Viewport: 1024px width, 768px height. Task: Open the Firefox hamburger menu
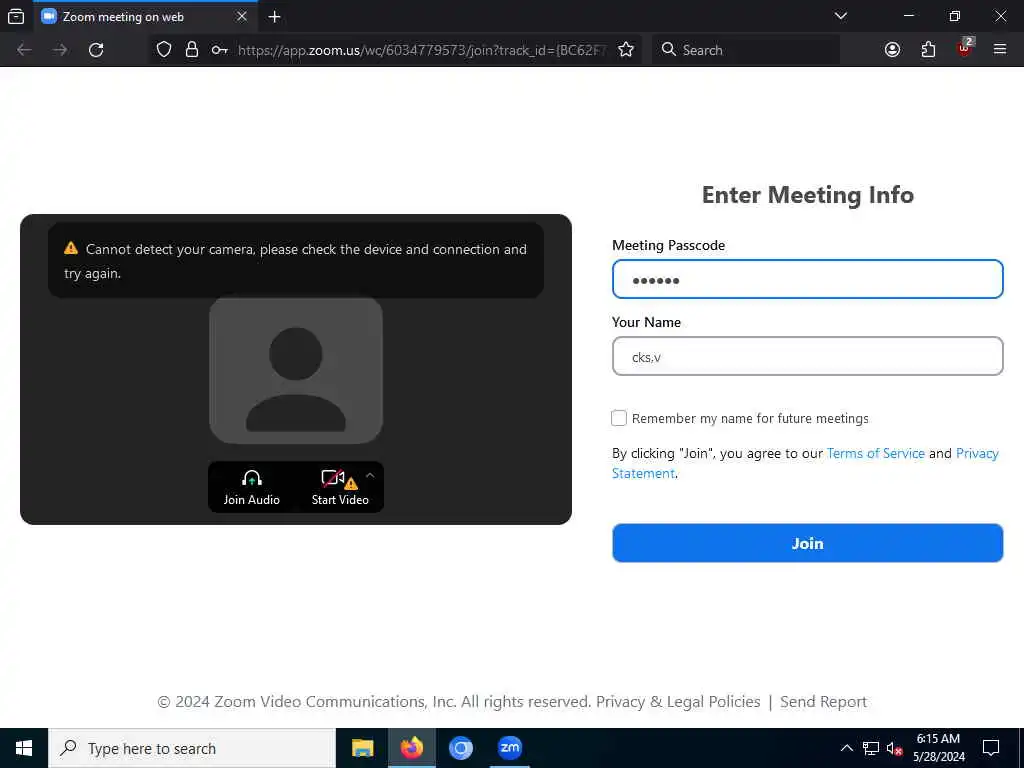point(1000,50)
